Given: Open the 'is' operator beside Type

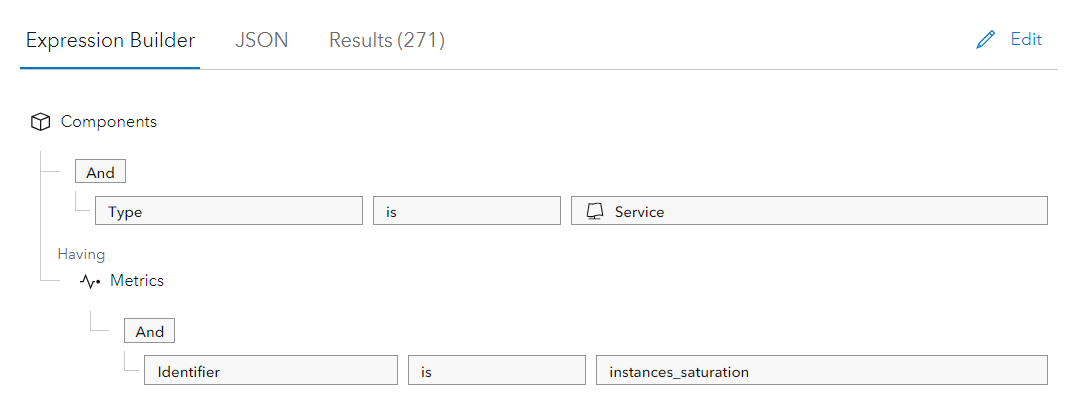Looking at the screenshot, I should tap(466, 211).
